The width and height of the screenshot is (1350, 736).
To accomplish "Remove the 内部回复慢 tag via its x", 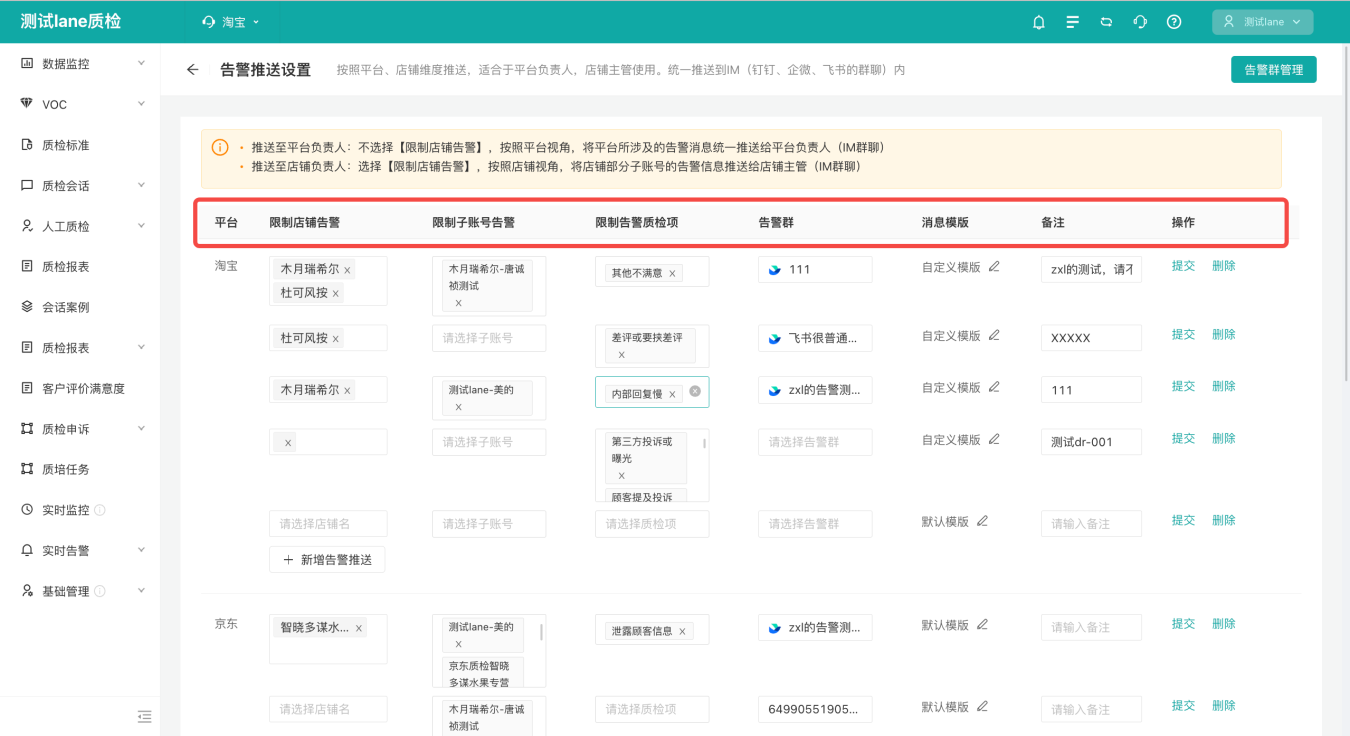I will (x=672, y=394).
